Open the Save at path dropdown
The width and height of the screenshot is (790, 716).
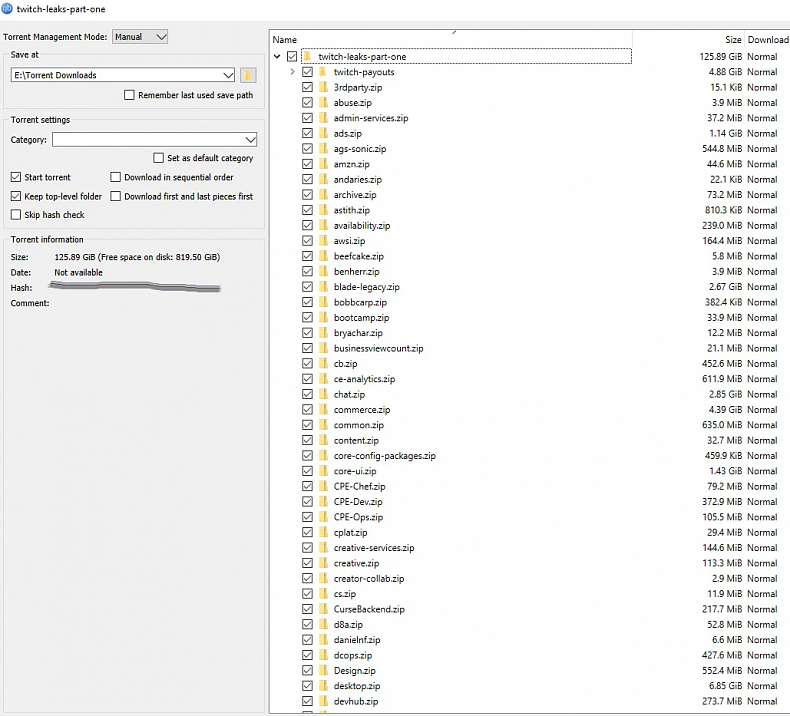click(x=122, y=75)
